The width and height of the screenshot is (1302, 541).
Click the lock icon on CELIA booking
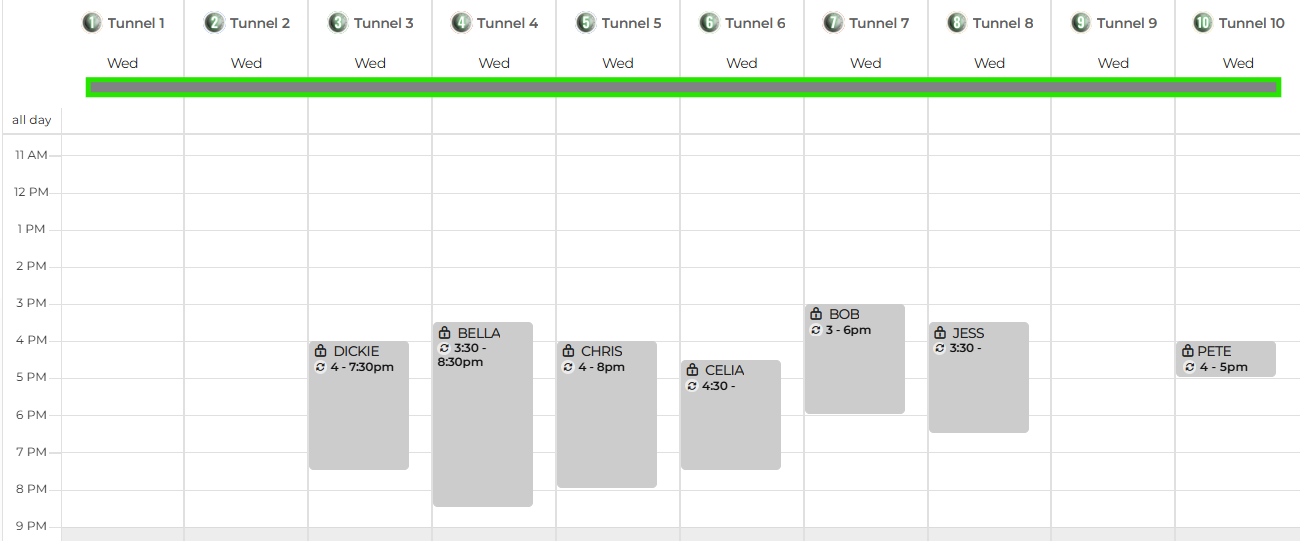(692, 370)
